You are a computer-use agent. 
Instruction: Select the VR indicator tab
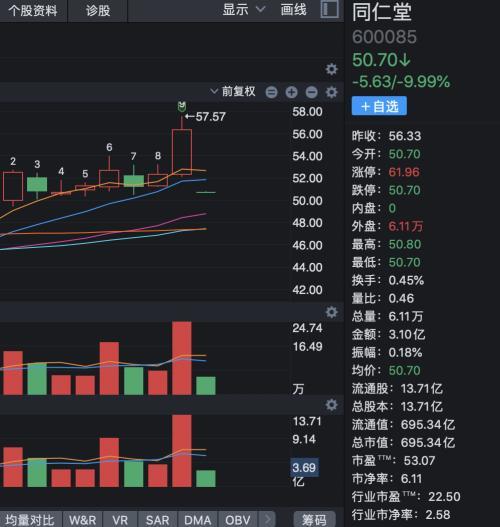pyautogui.click(x=120, y=520)
